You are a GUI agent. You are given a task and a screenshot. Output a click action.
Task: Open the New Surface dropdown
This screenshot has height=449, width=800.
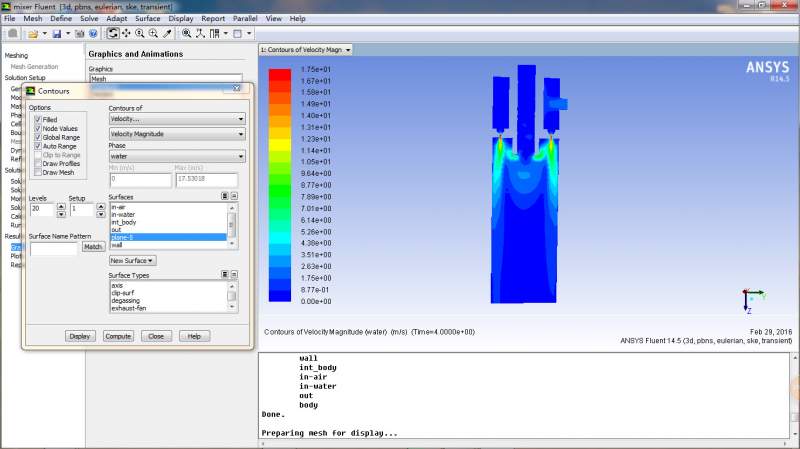(132, 261)
